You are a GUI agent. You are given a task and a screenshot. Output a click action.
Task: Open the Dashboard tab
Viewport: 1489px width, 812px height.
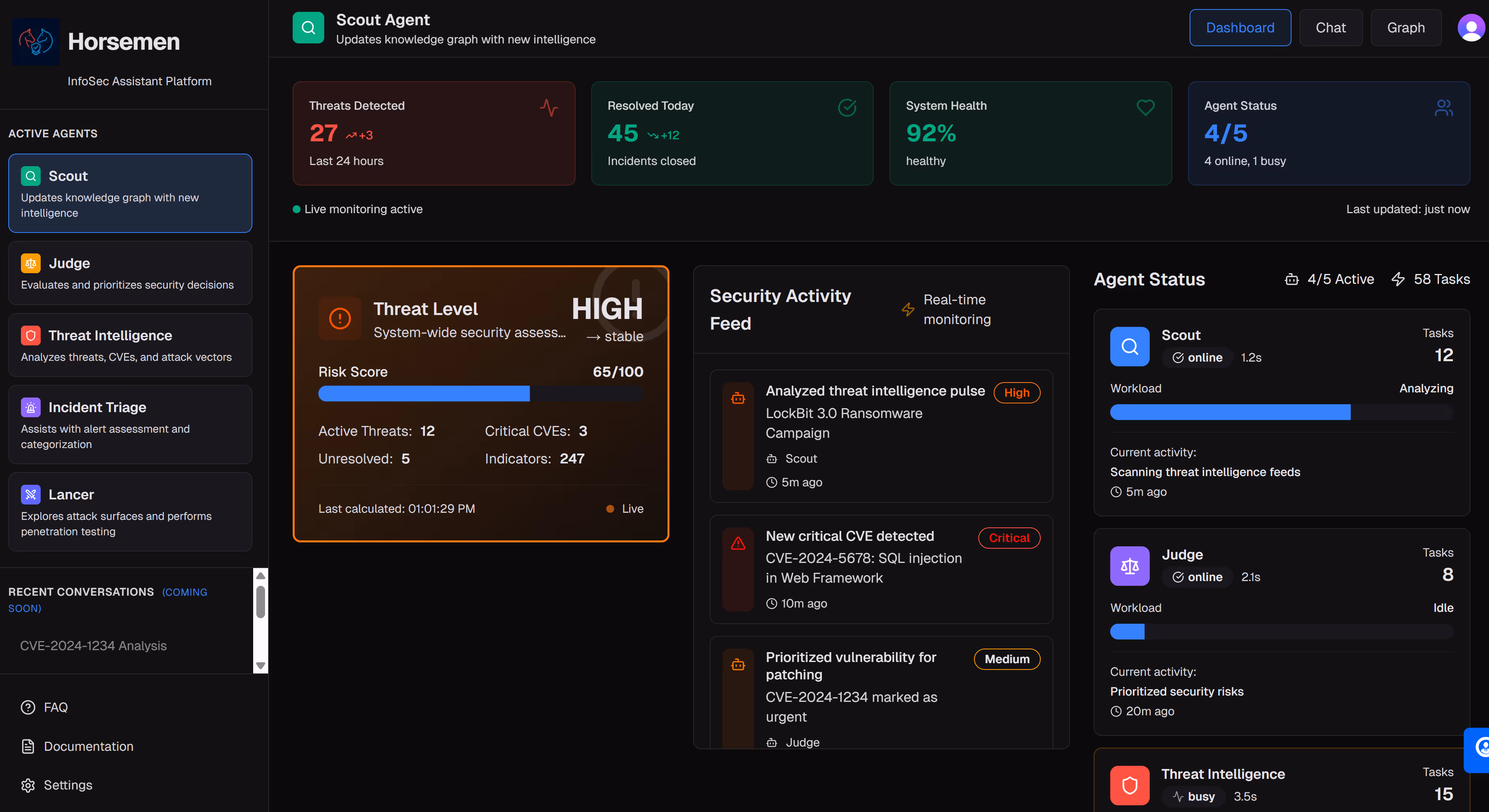1239,28
